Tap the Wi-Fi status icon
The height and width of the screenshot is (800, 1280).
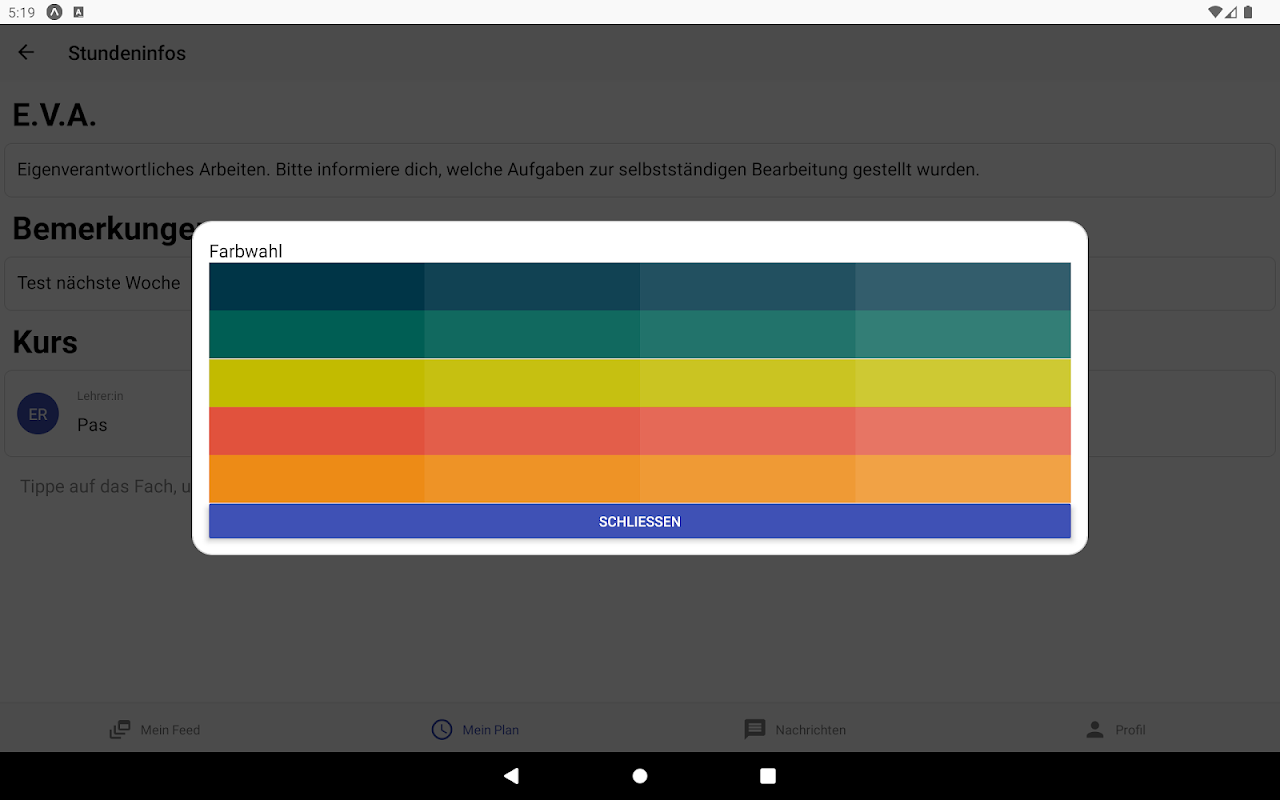[x=1216, y=12]
